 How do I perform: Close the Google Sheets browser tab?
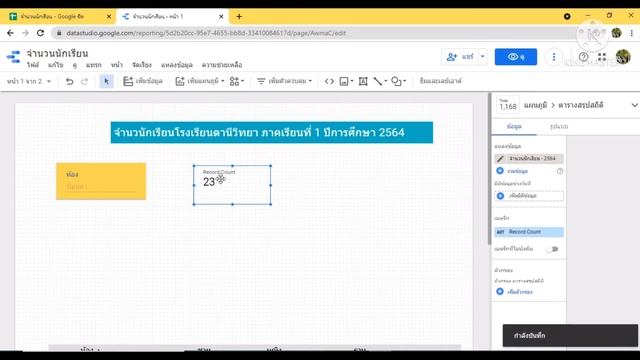click(109, 16)
